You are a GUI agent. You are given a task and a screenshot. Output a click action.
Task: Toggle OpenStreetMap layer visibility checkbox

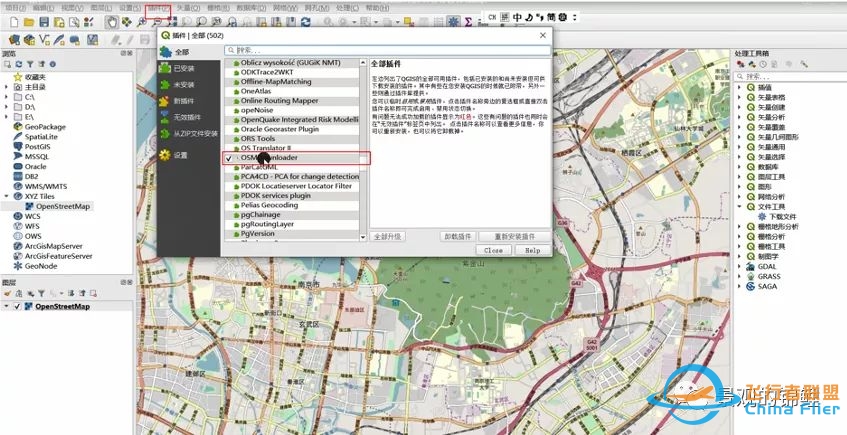(x=17, y=306)
